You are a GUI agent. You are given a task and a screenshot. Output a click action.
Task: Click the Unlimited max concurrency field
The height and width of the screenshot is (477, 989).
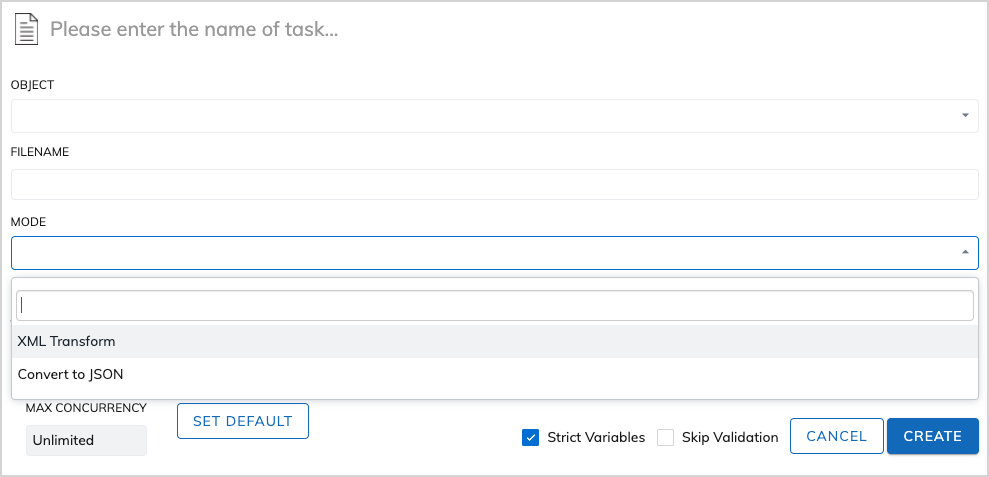[x=86, y=440]
